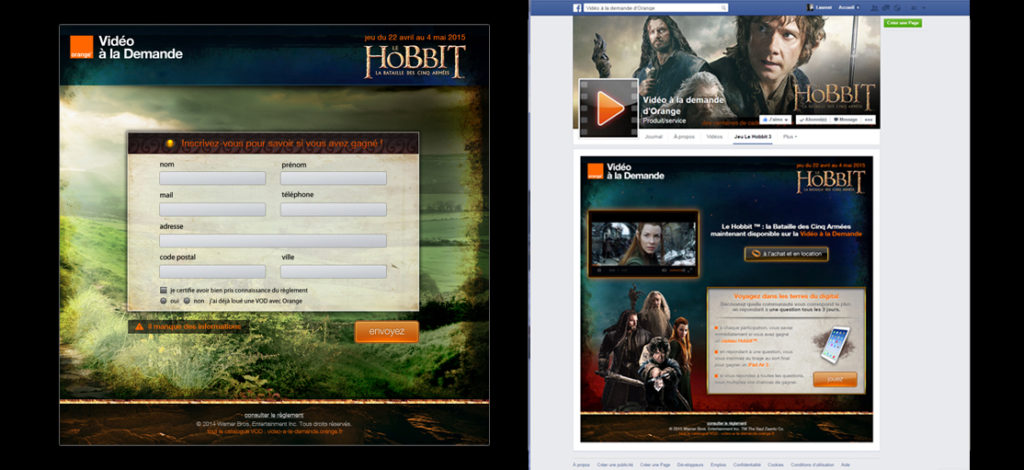Click the 'à l'achat et en location' button
This screenshot has height=470, width=1024.
pyautogui.click(x=786, y=254)
